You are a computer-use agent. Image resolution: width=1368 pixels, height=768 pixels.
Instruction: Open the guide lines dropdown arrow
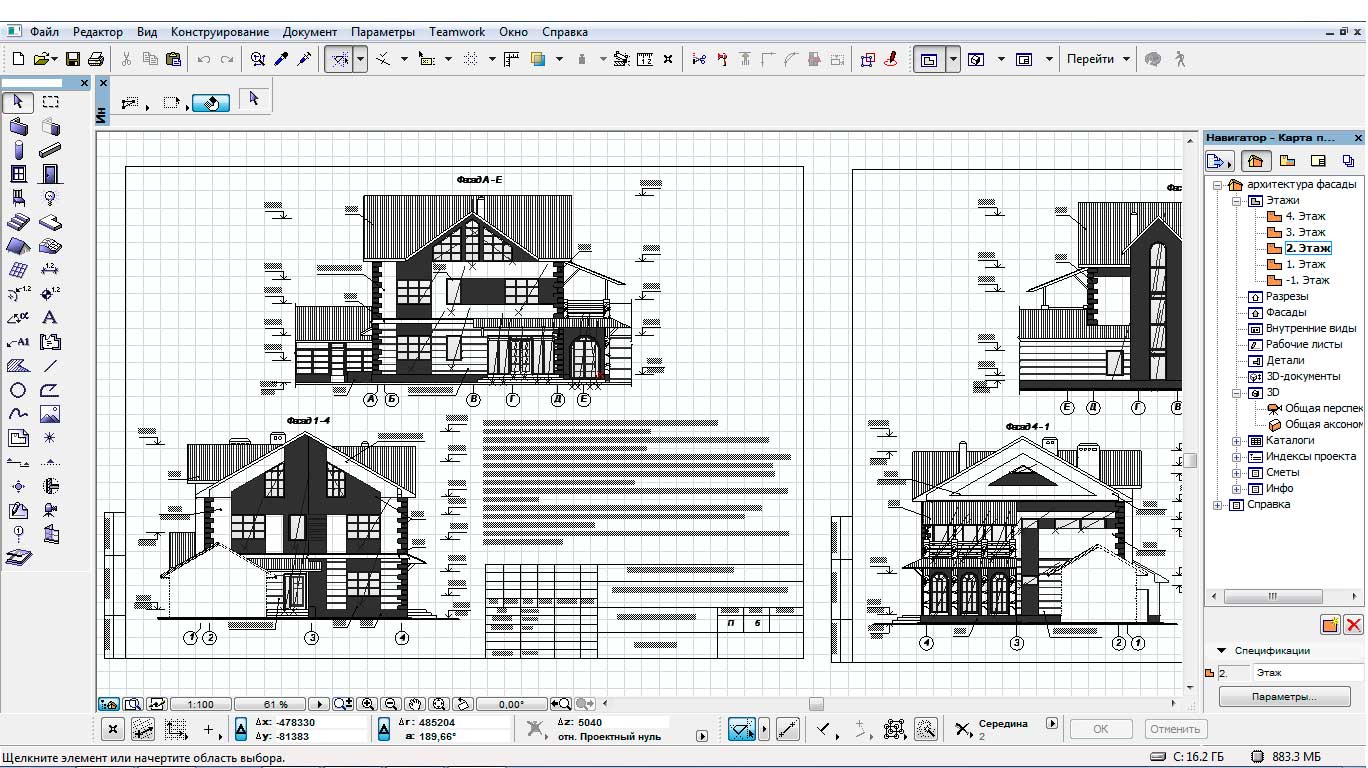point(360,59)
